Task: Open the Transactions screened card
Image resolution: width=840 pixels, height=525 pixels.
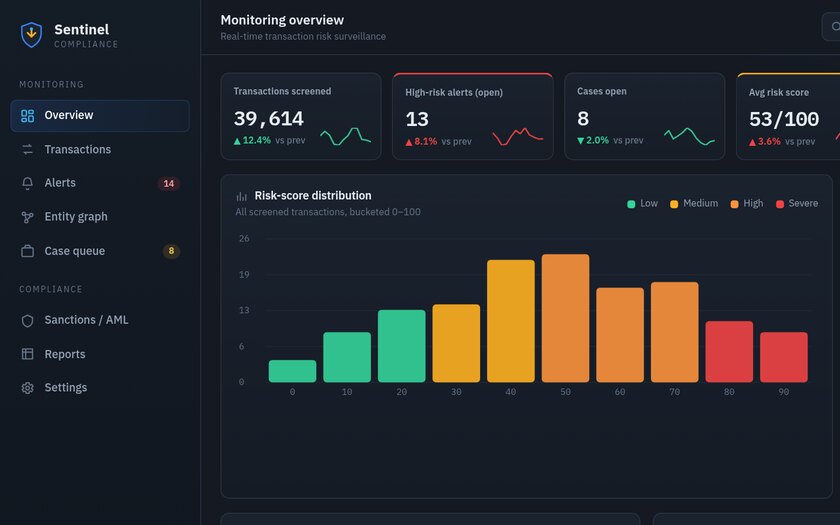Action: coord(301,116)
